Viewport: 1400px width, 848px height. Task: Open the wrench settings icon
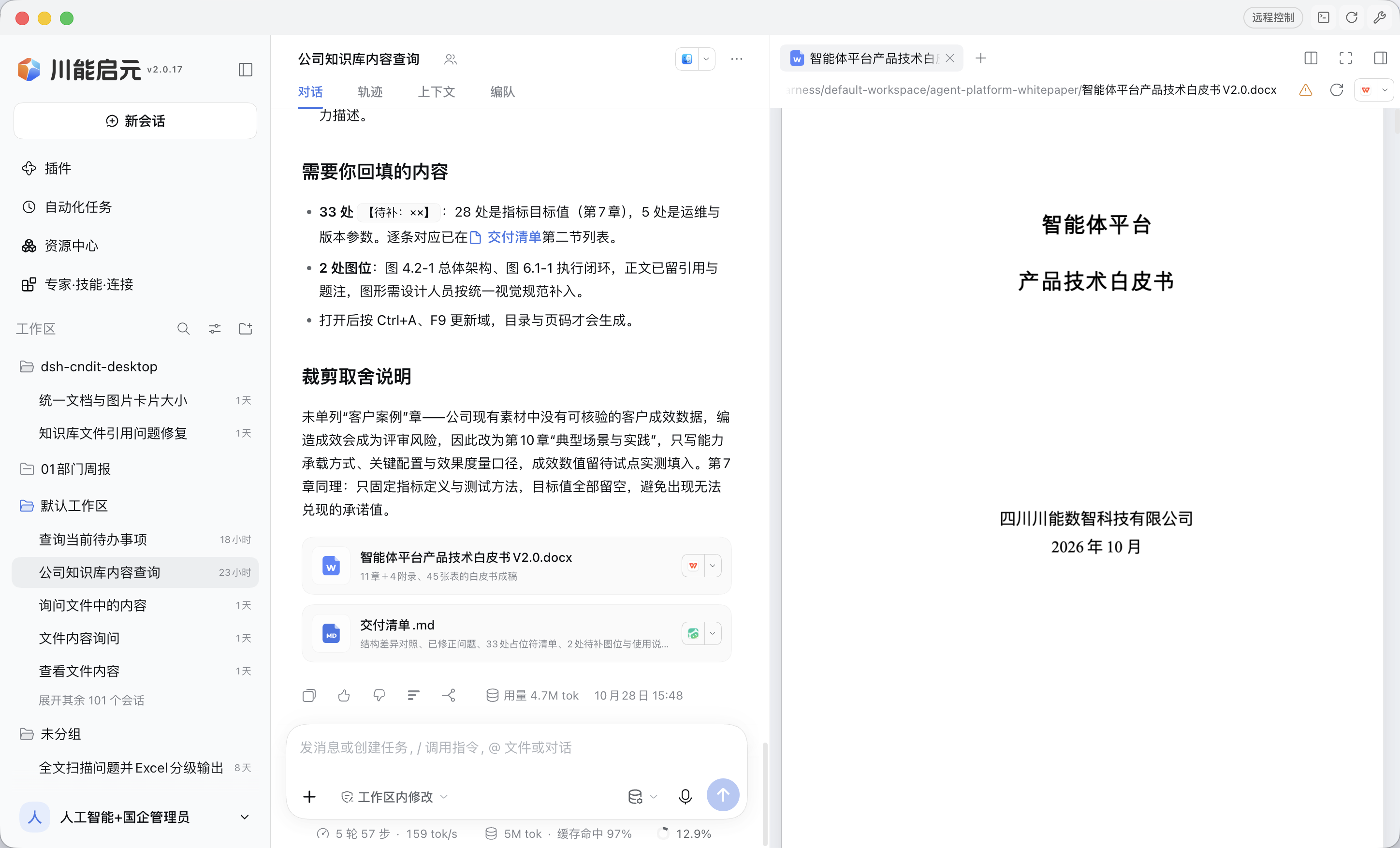click(x=1380, y=17)
